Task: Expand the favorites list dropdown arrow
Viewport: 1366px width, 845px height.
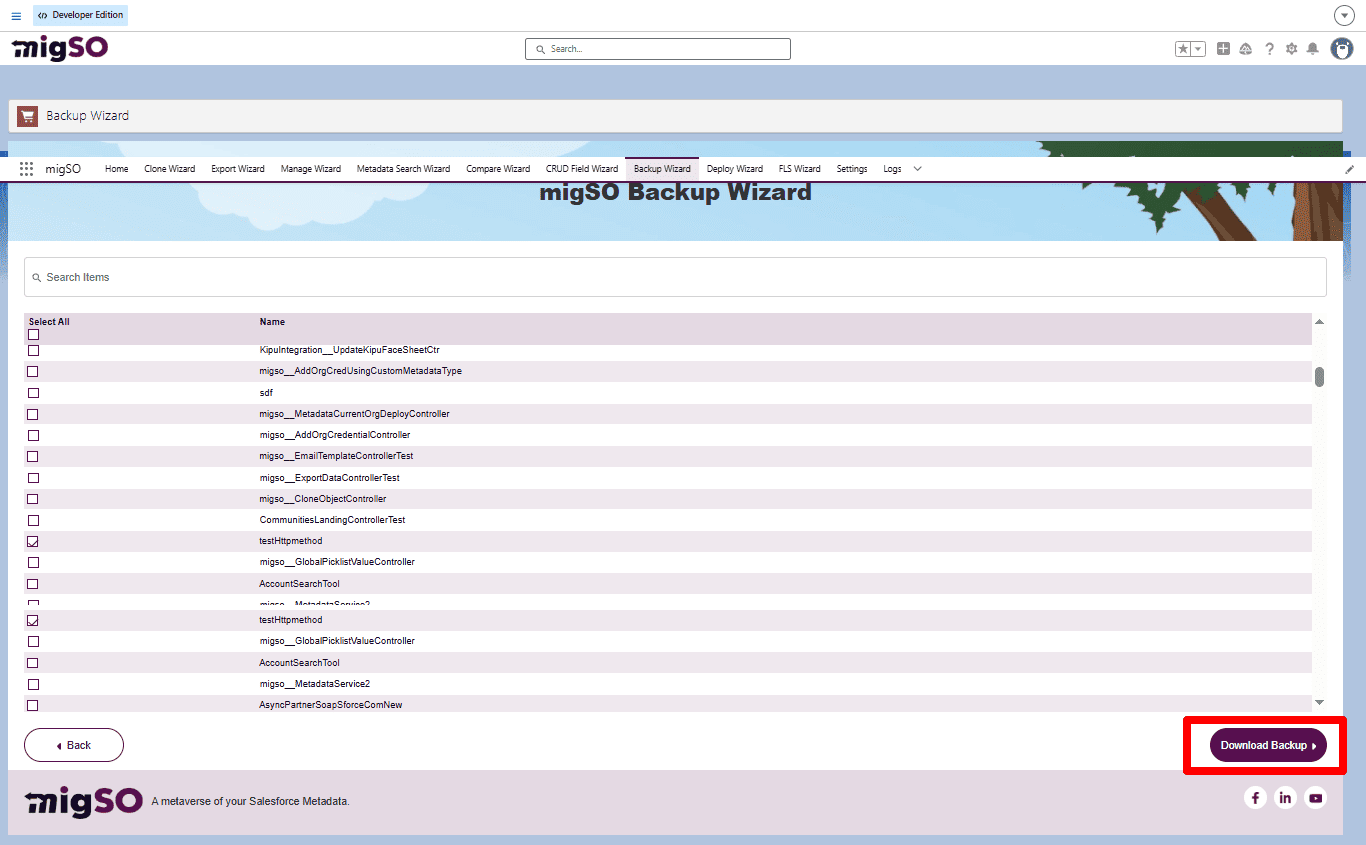Action: pyautogui.click(x=1198, y=48)
